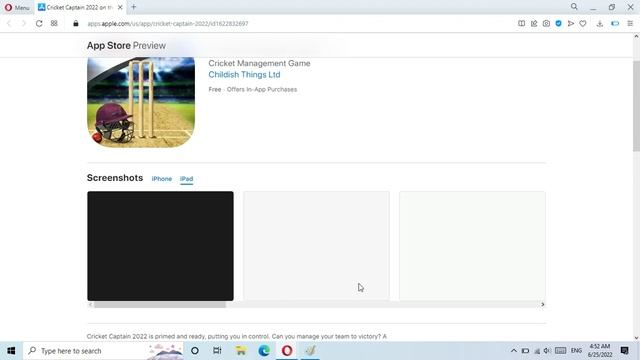Click the page vertical scrollbar thumb
The width and height of the screenshot is (640, 360).
636,106
